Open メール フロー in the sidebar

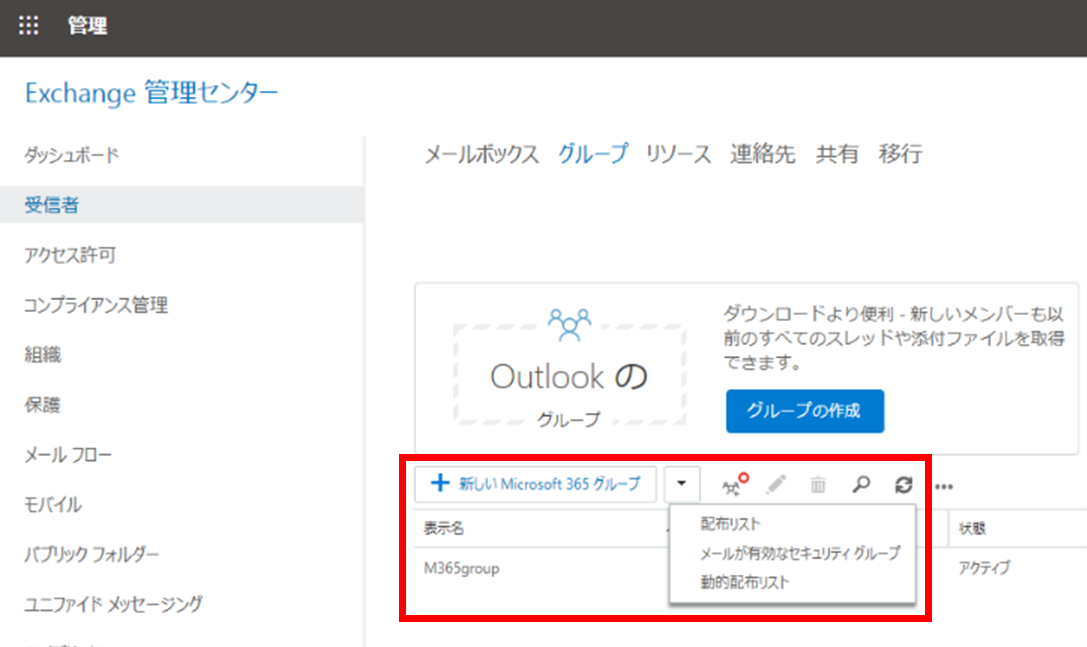pos(68,455)
